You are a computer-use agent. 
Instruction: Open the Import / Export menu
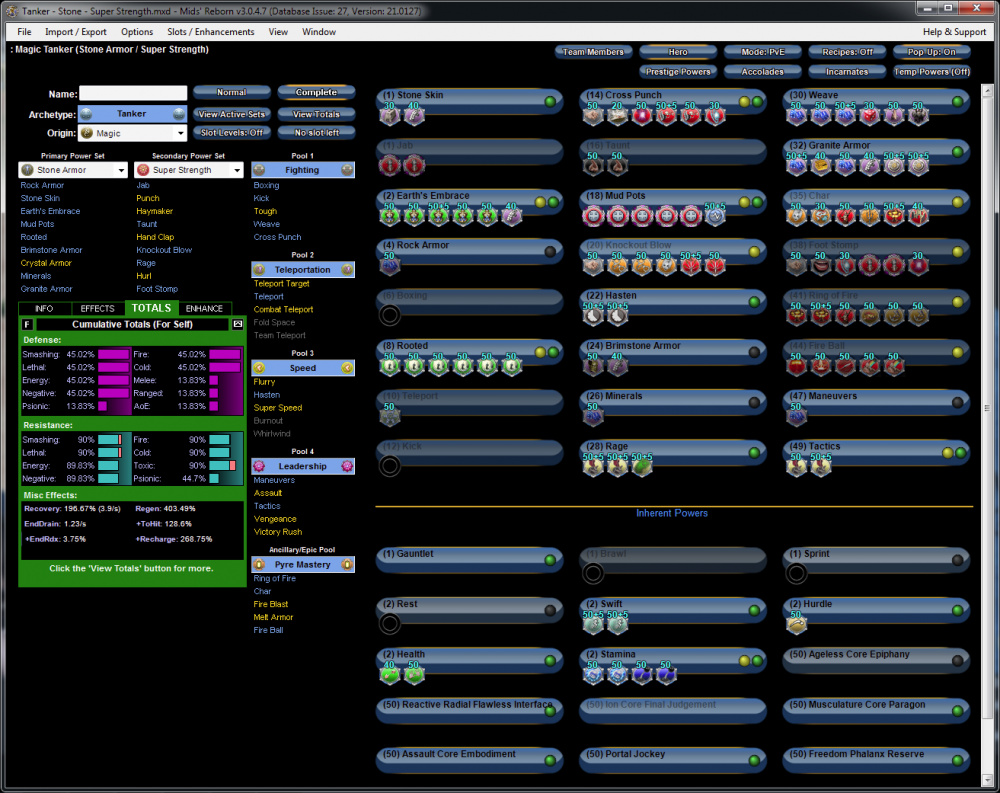point(76,32)
